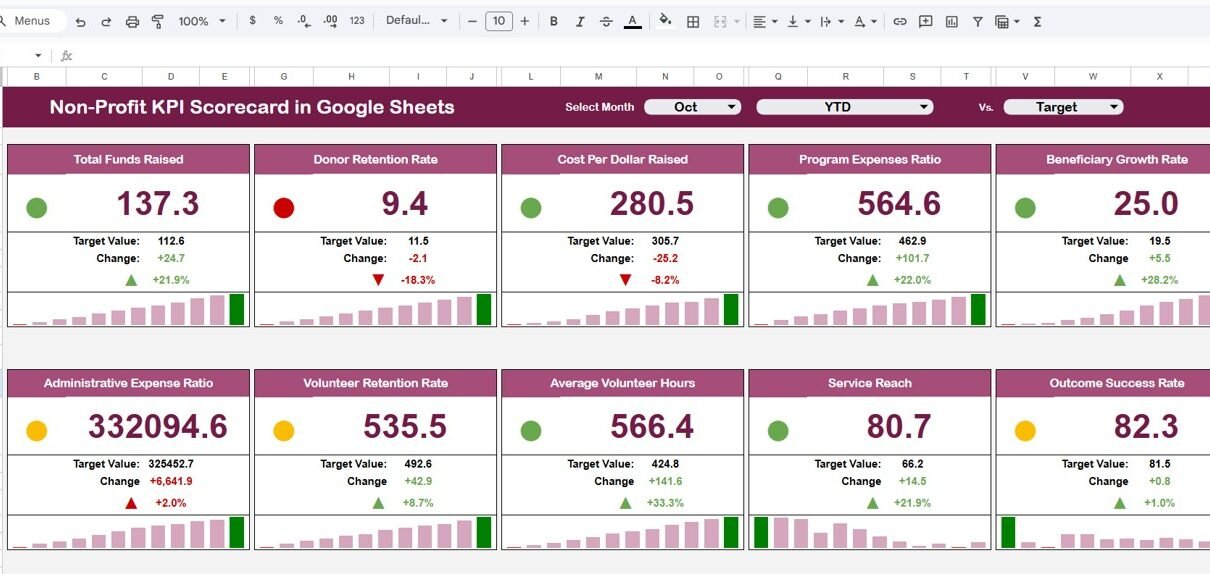Open the Functions sigma menu
Image resolution: width=1210 pixels, height=574 pixels.
tap(1037, 21)
